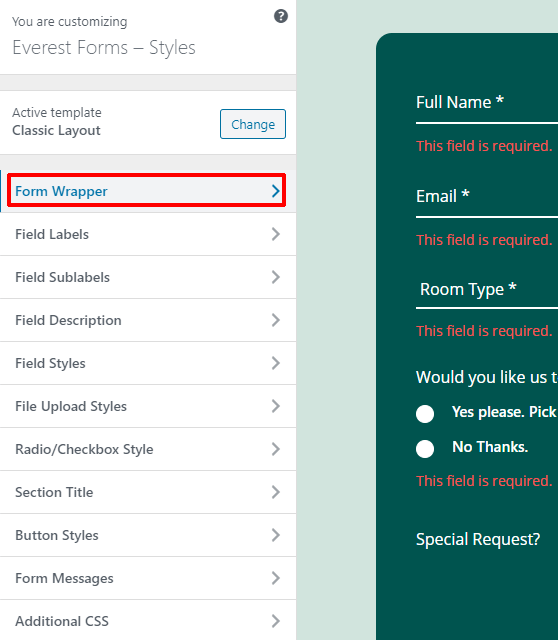Click the chevron arrow beside File Upload Styles

pyautogui.click(x=276, y=406)
